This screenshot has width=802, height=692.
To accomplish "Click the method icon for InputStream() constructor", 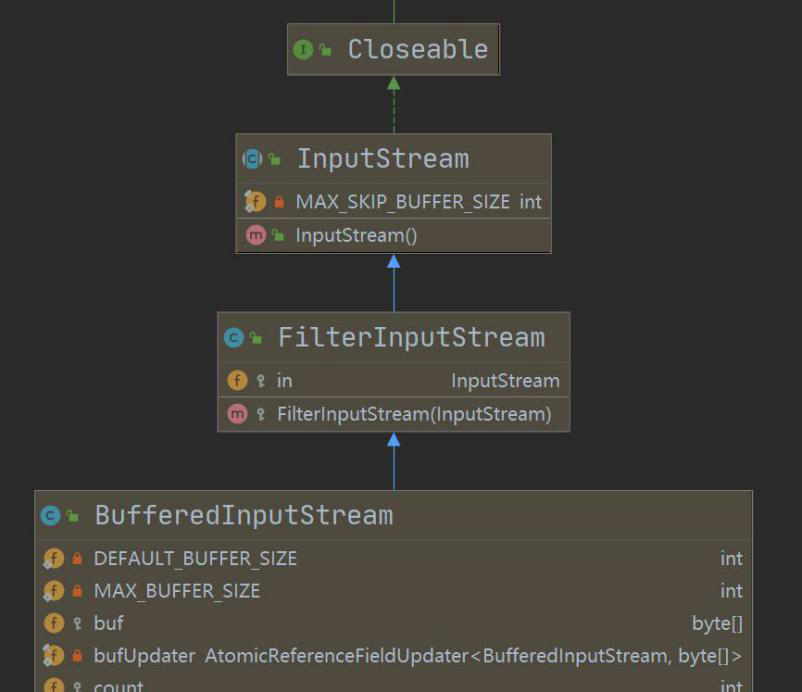I will 256,235.
